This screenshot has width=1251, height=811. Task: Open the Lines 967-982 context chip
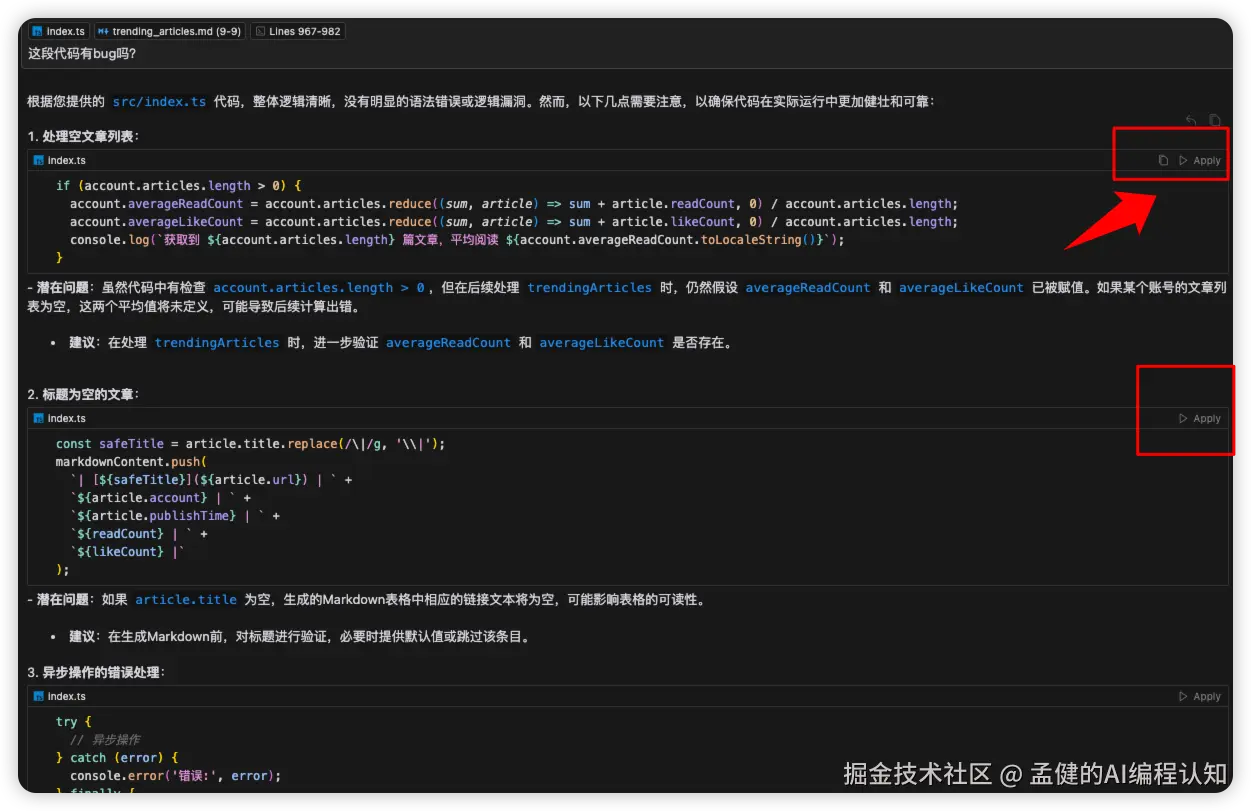pyautogui.click(x=298, y=31)
